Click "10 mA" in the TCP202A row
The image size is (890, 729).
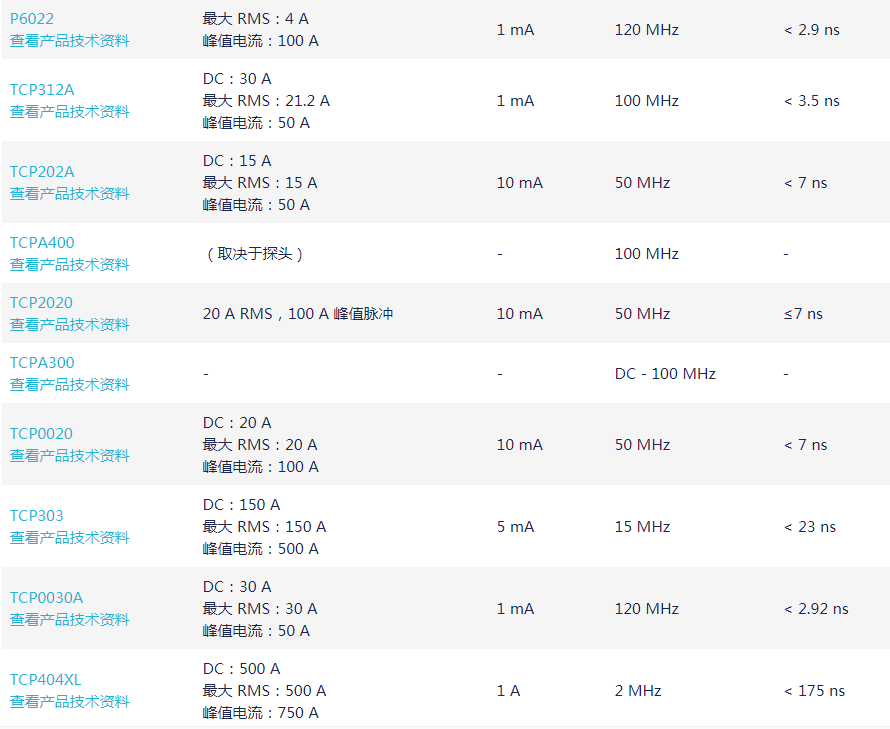pos(520,183)
